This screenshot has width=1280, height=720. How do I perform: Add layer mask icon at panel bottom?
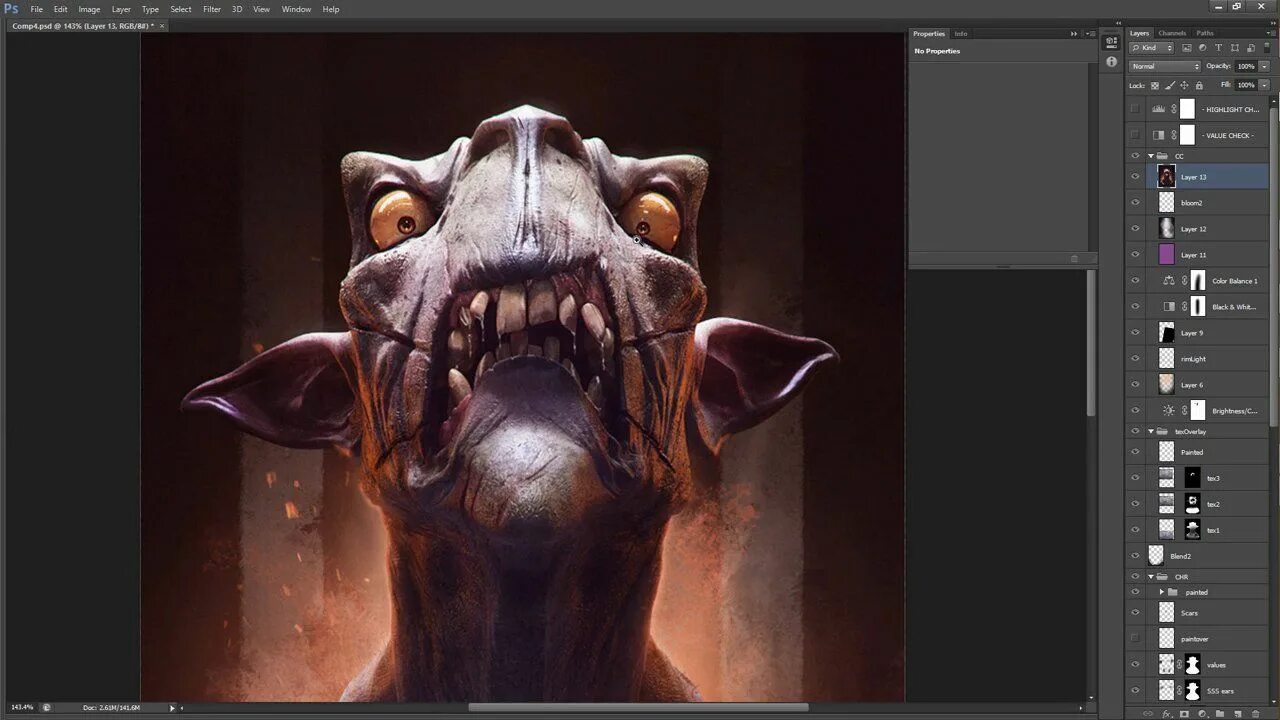(1184, 714)
